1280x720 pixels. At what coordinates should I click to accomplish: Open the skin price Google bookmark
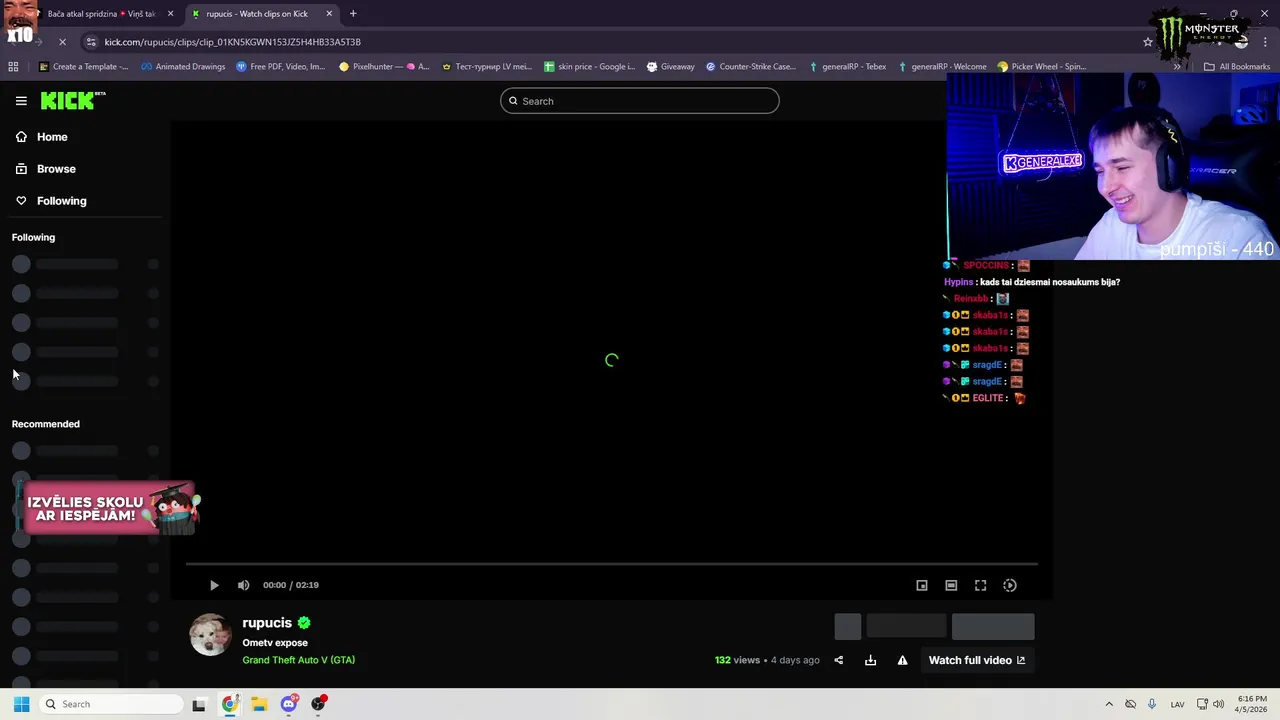(x=589, y=67)
